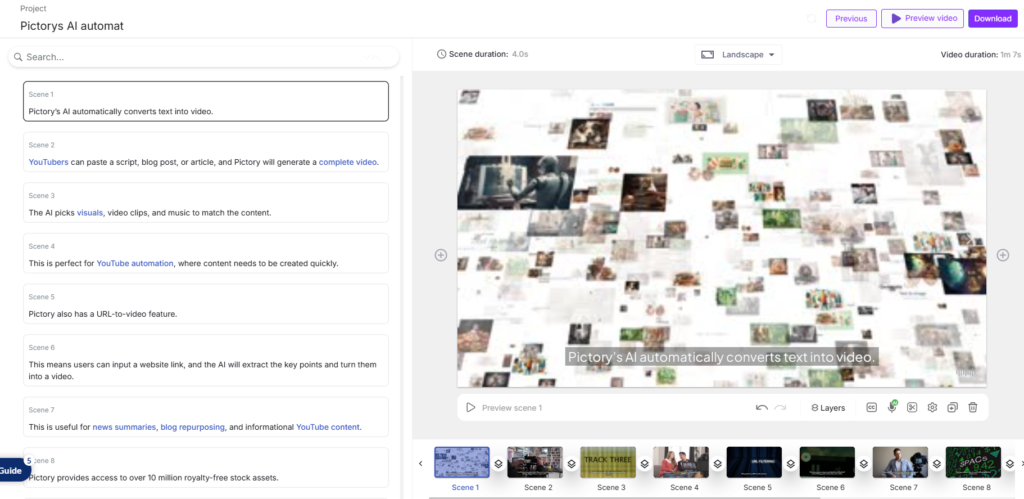Add a scene before with the left plus icon
Screen dimensions: 1024x499
click(441, 255)
